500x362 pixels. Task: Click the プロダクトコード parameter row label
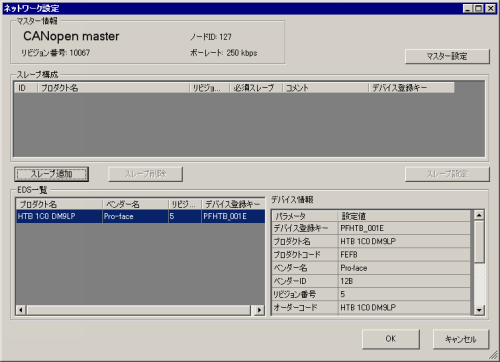pos(305,255)
